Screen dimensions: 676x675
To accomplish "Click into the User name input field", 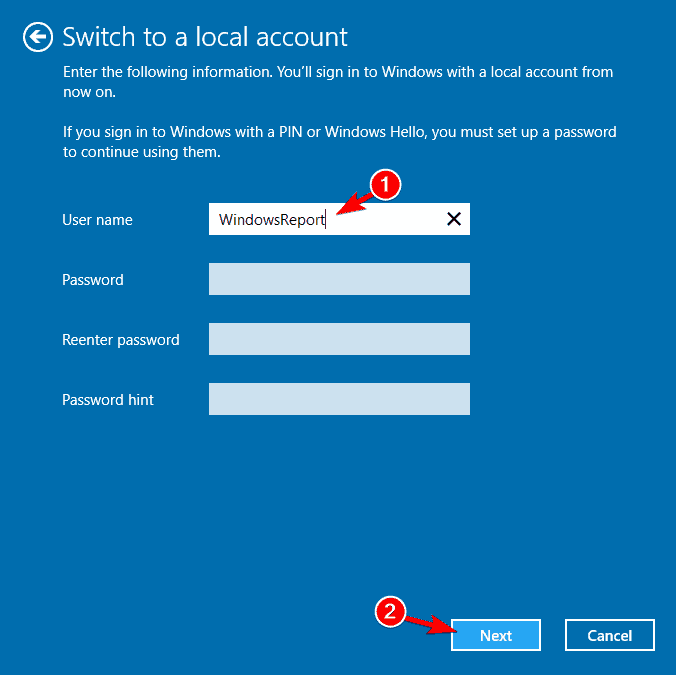I will point(339,219).
